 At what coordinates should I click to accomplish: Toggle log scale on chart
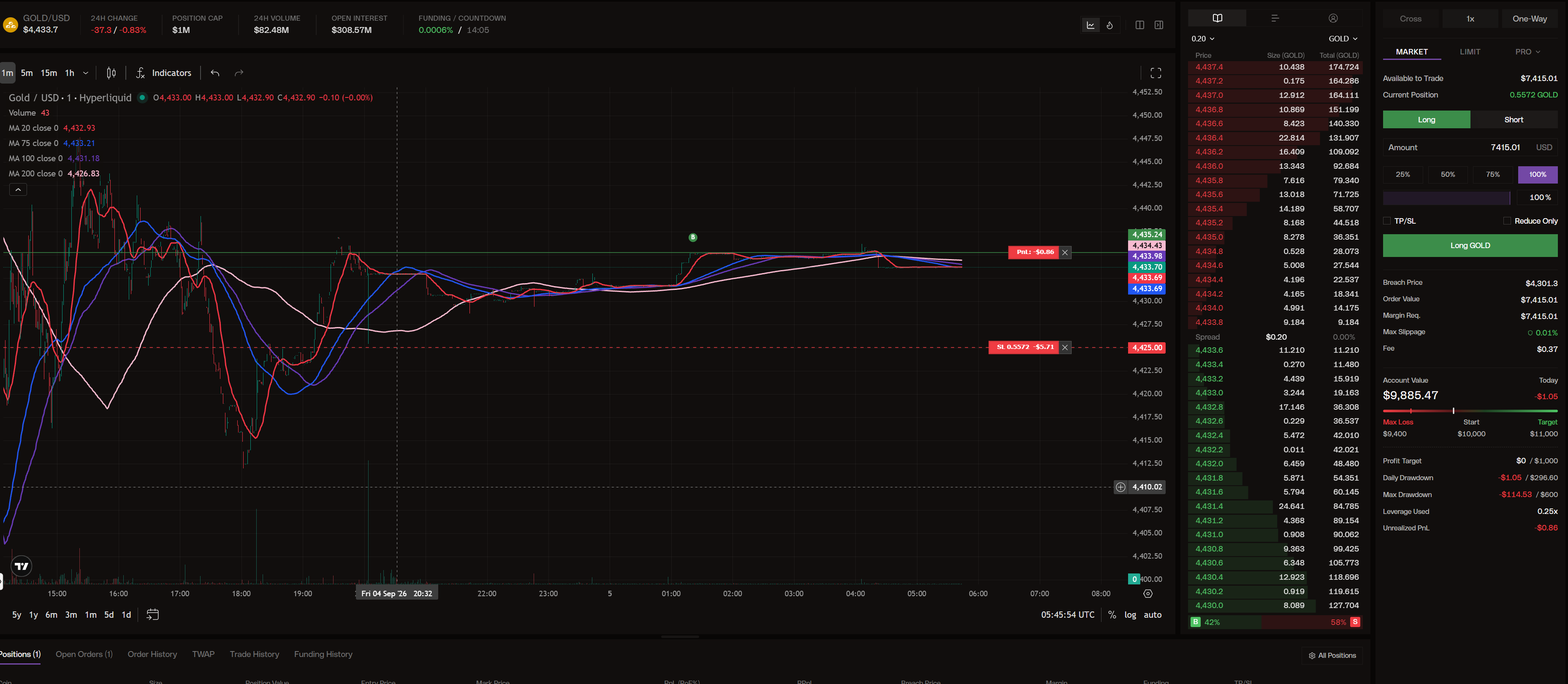(x=1130, y=615)
